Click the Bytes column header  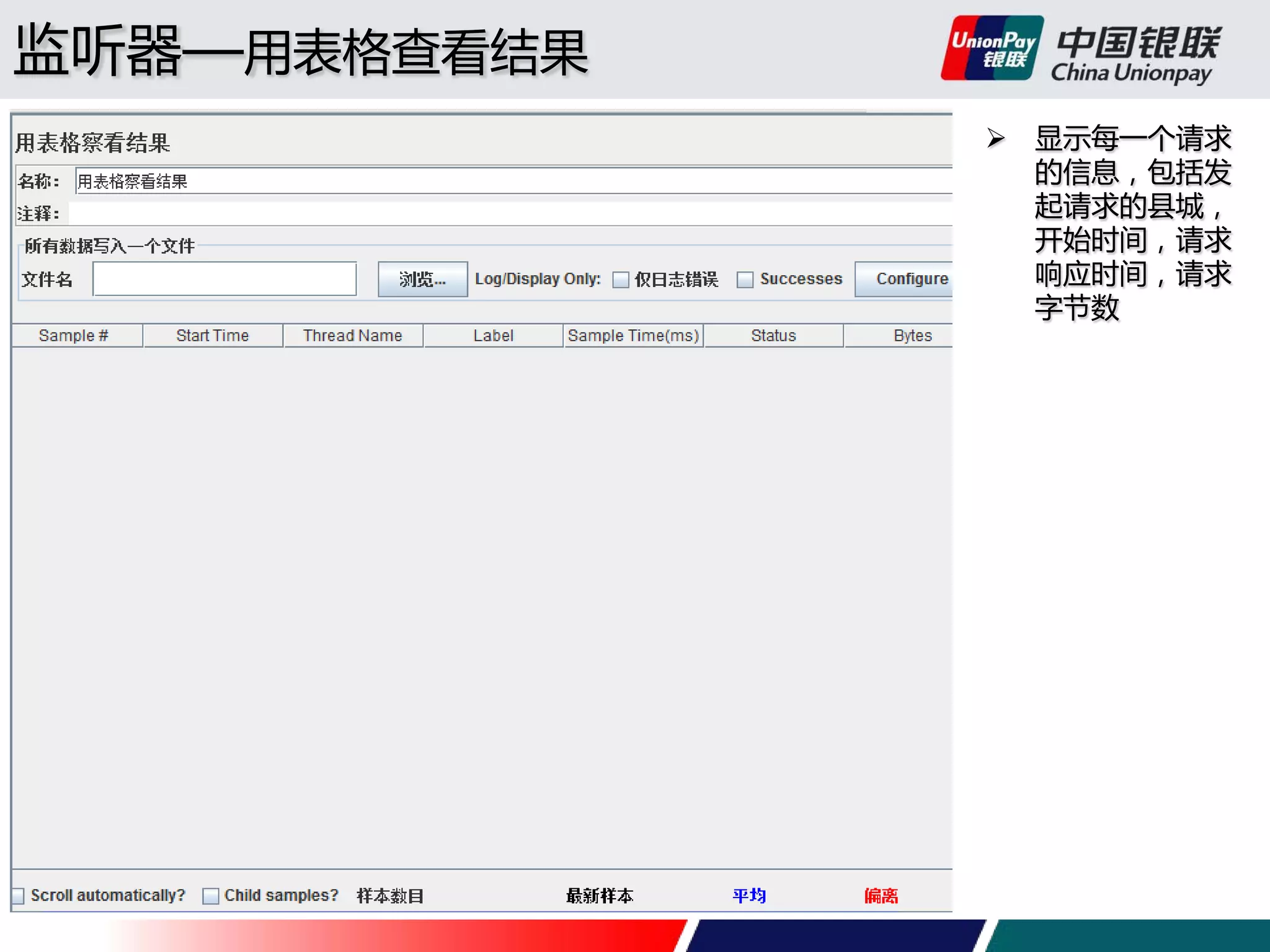899,335
